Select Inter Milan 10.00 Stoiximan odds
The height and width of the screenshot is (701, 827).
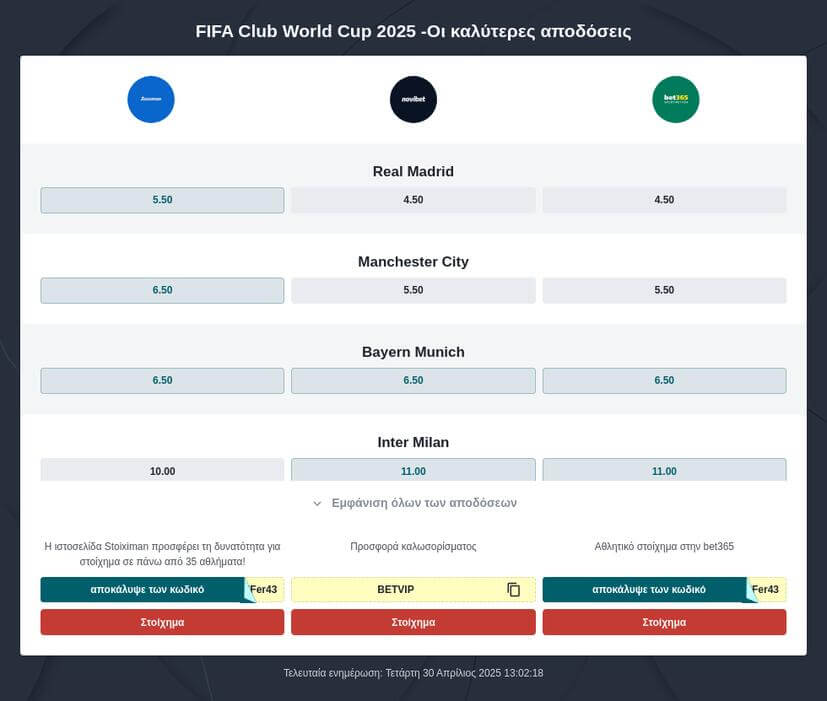(162, 470)
